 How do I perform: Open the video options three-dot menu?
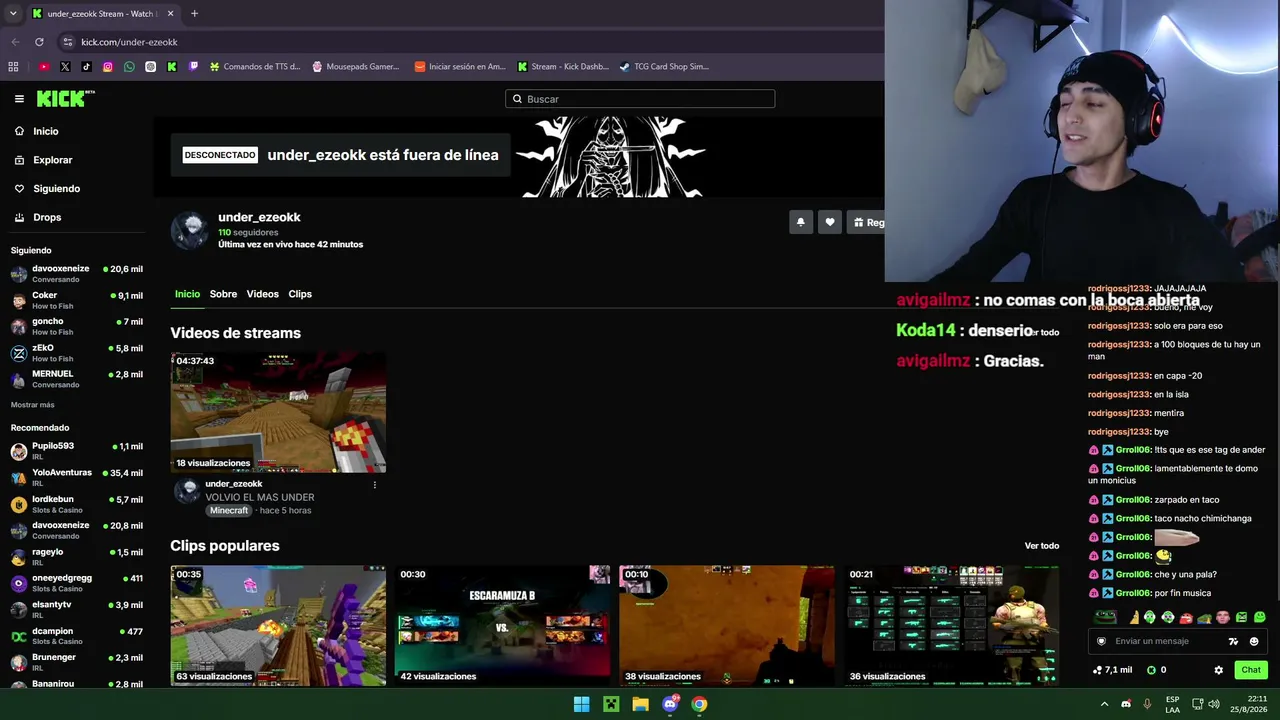coord(375,485)
